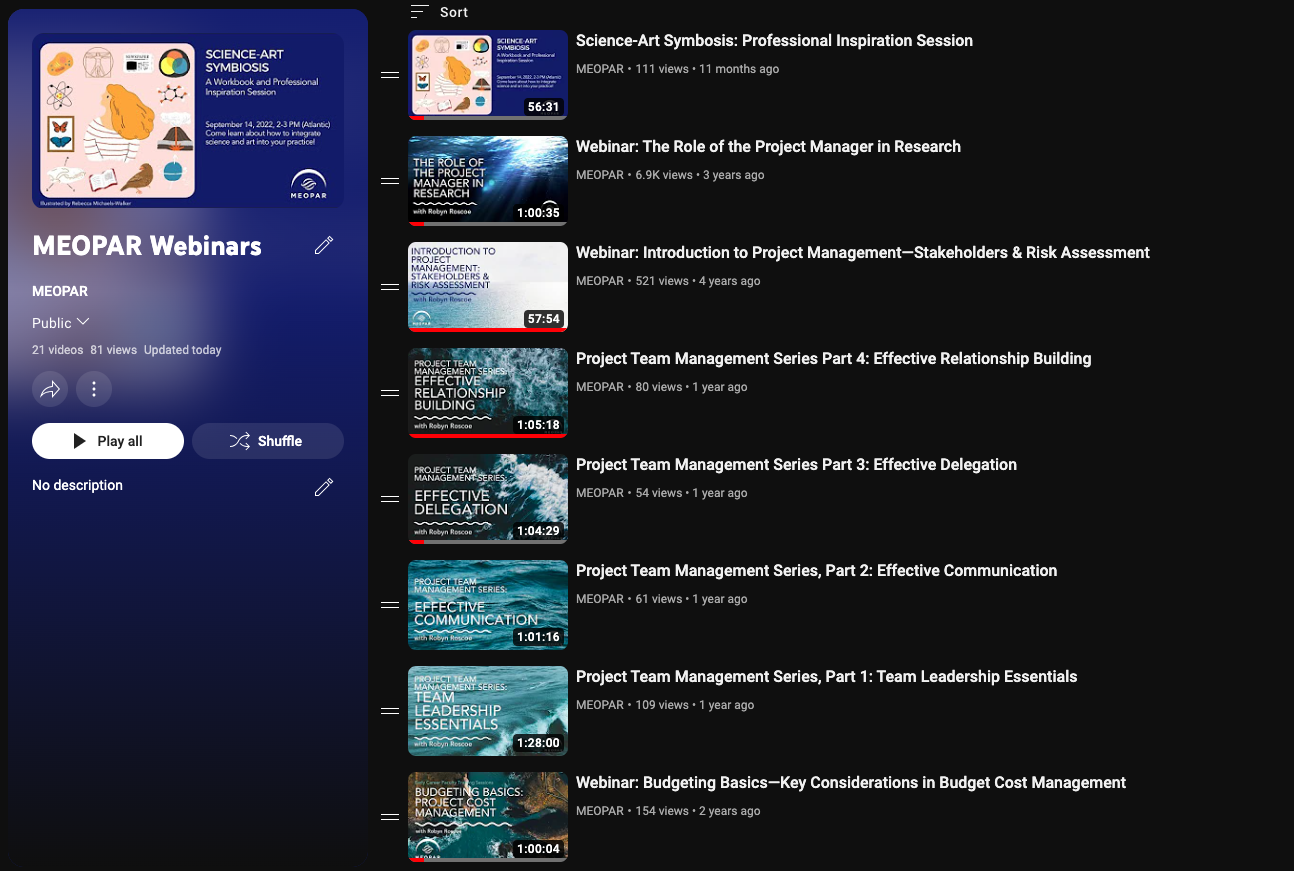Click '2 years ago' under Budgeting Basics
The height and width of the screenshot is (871, 1294).
[730, 811]
